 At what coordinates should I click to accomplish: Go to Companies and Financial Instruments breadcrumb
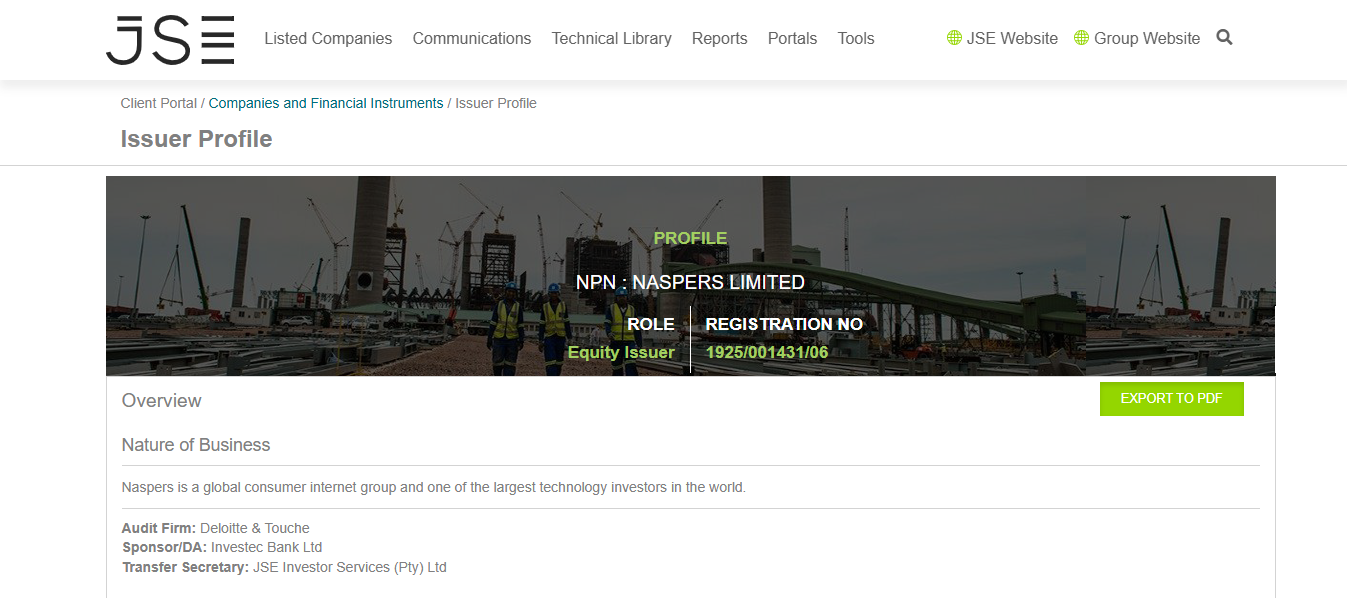[x=326, y=103]
